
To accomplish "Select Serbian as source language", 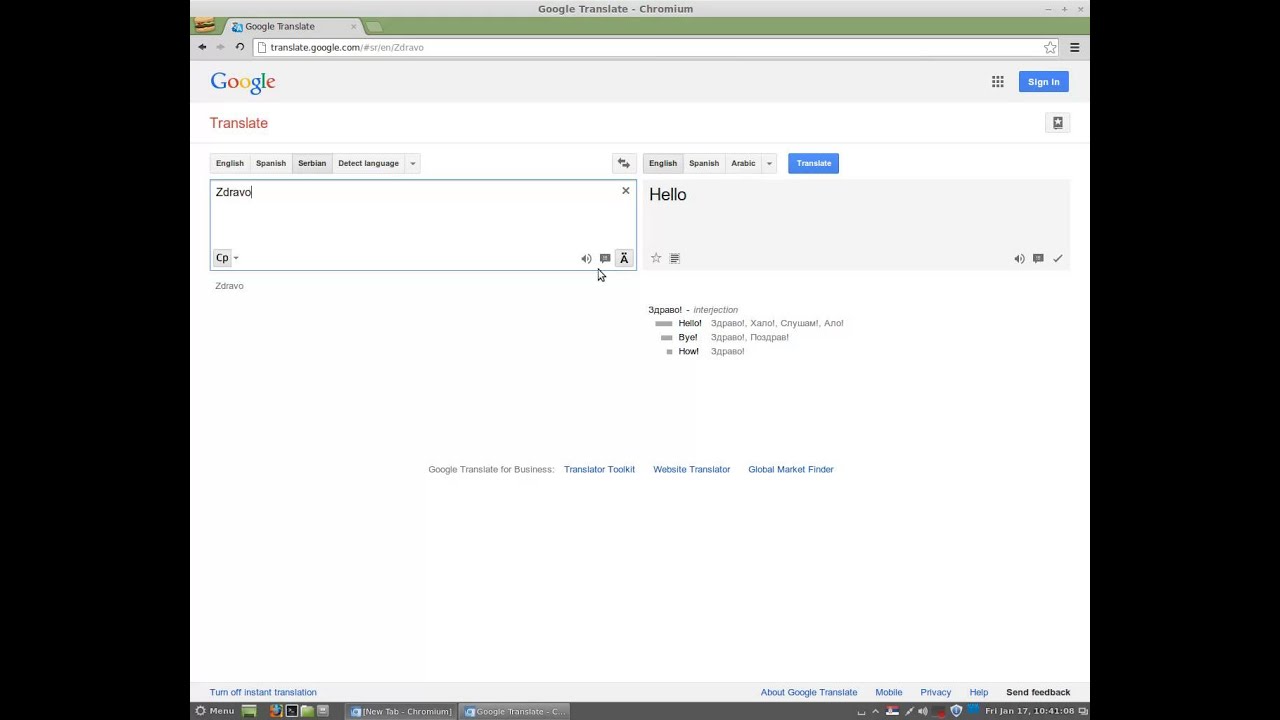I will coord(312,163).
